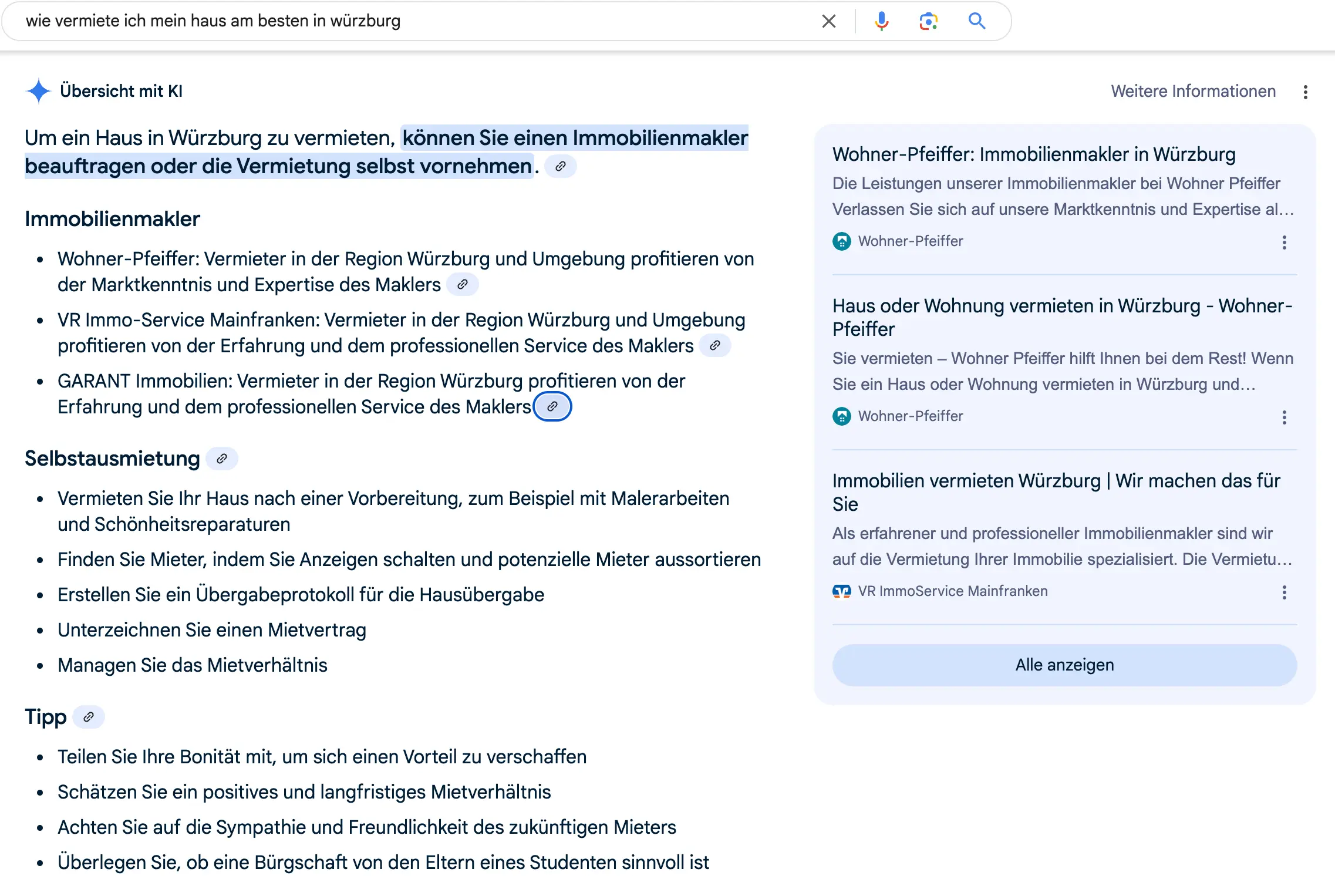Open source link icon after GARANT Immobilien bullet
This screenshot has height=896, width=1335.
click(x=552, y=406)
